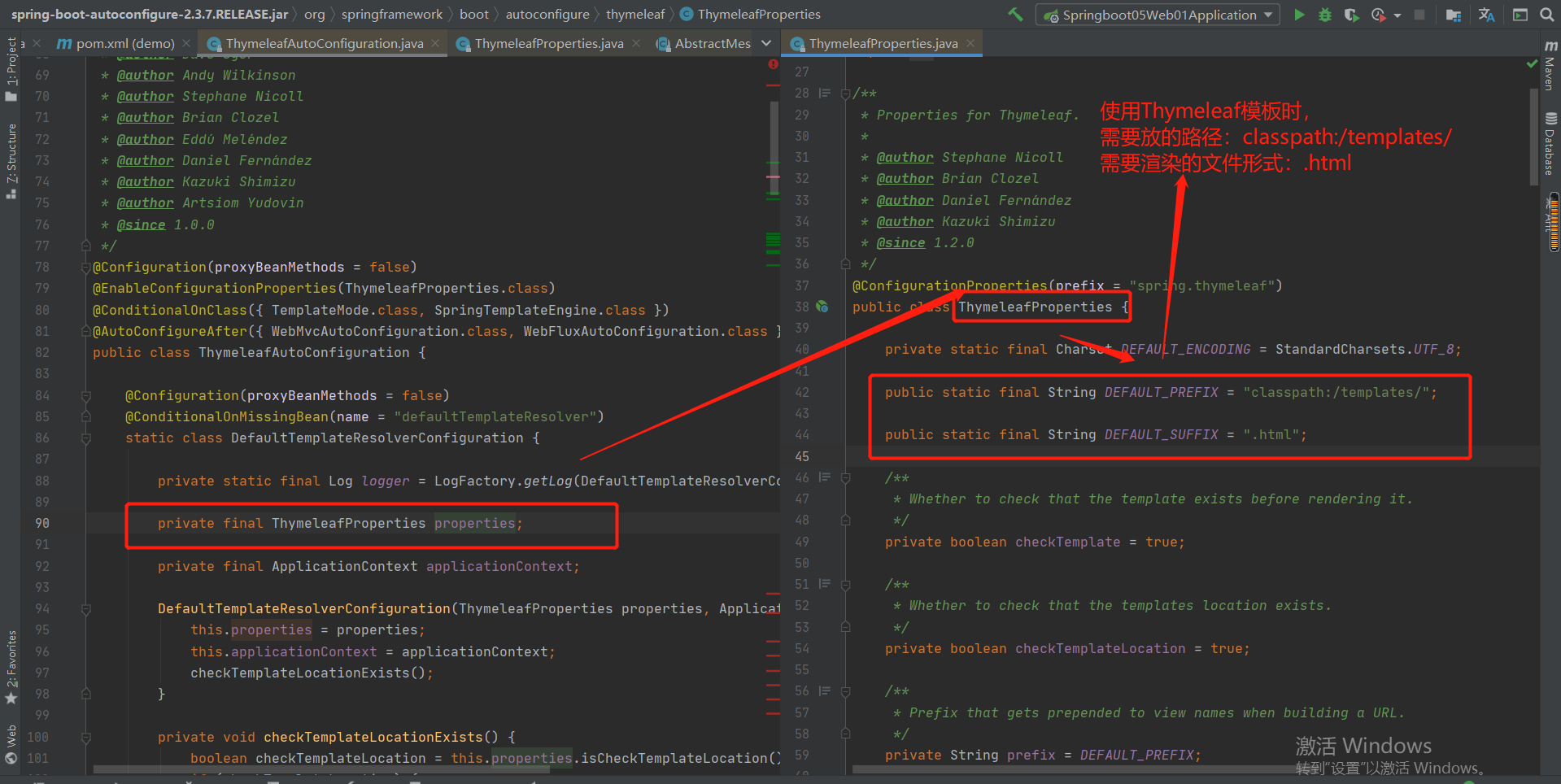Image resolution: width=1561 pixels, height=784 pixels.
Task: Click @author link for Andy Wilkinson
Action: [x=146, y=75]
